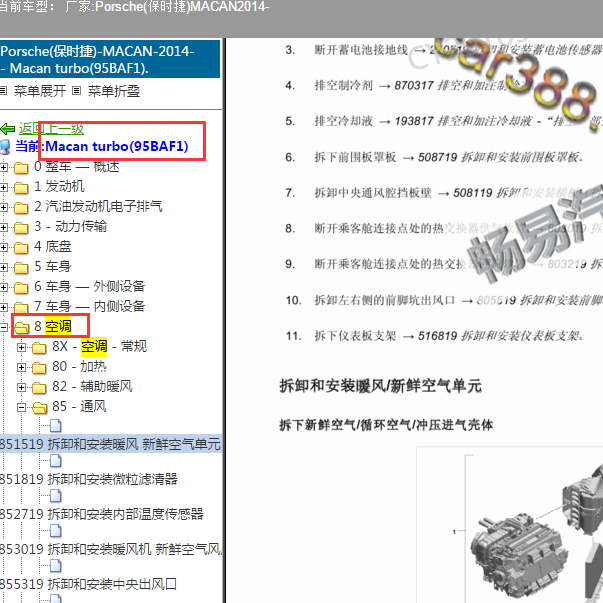Select 4 底盘 label

(53, 247)
